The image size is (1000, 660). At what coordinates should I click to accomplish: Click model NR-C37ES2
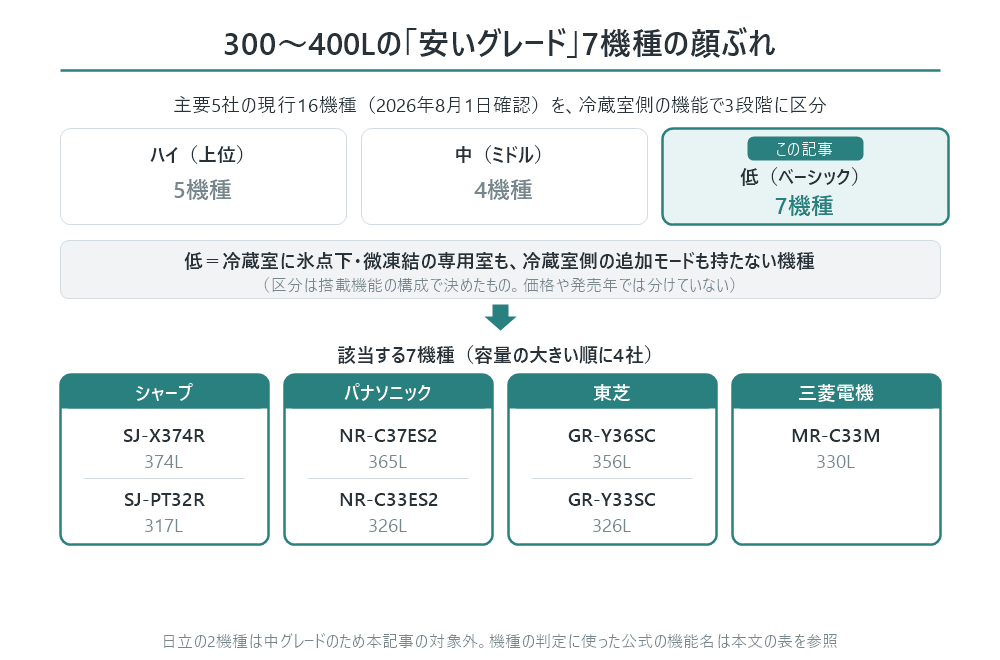388,436
